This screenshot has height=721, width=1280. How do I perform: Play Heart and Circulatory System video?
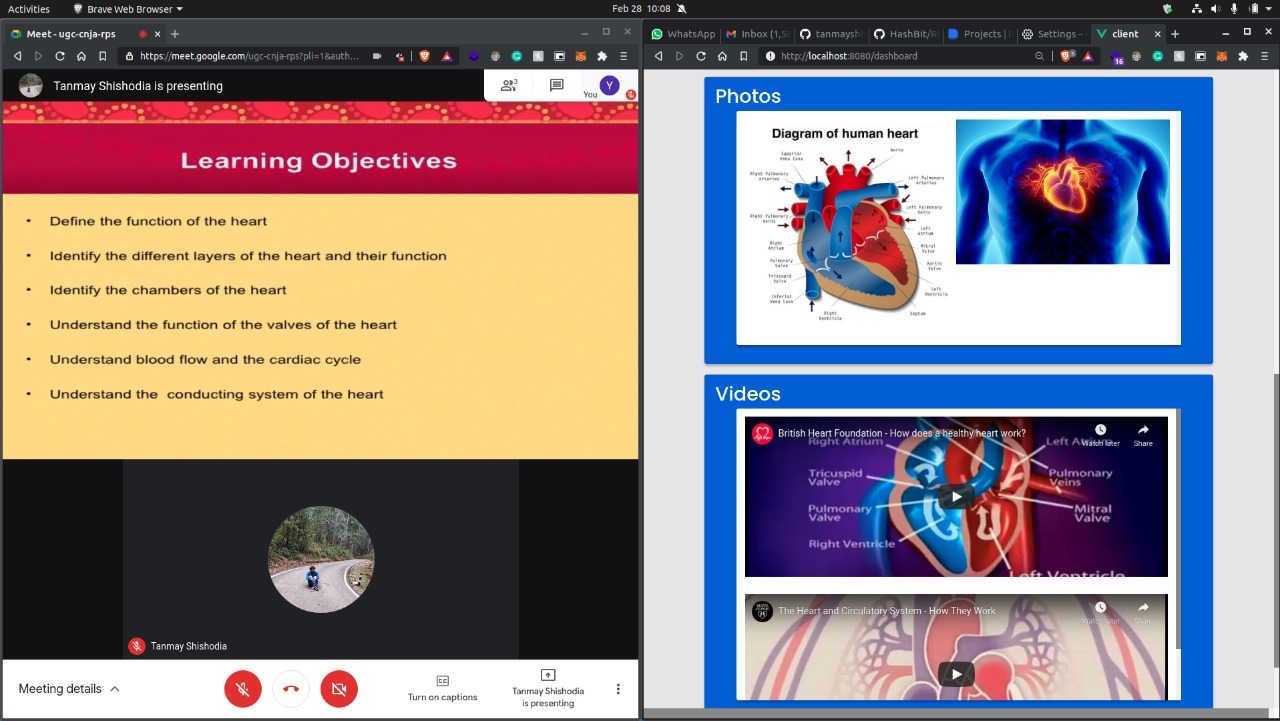point(956,674)
